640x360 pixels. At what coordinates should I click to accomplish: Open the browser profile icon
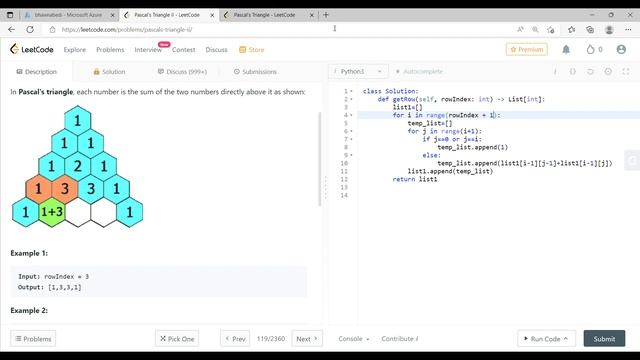[609, 29]
